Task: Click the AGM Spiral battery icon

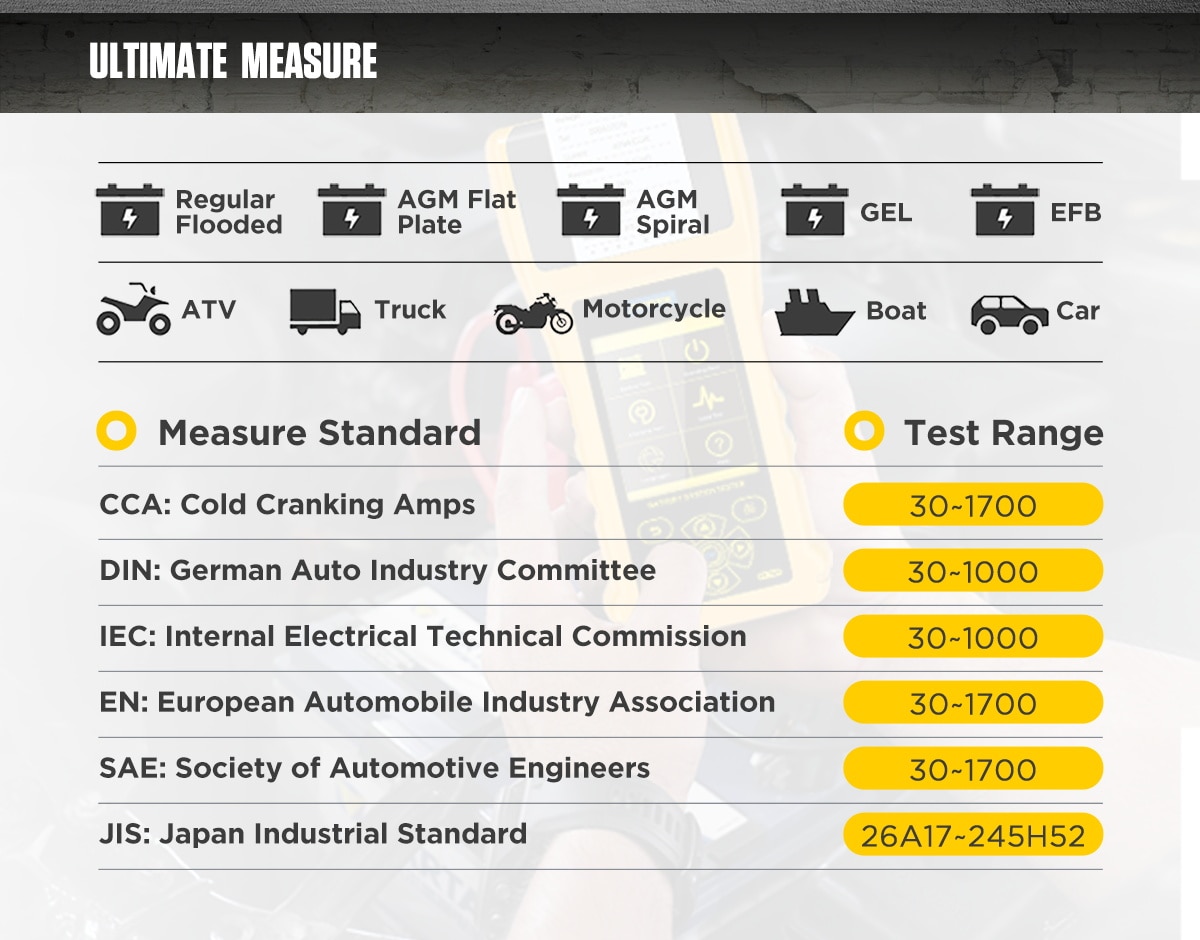Action: 590,210
